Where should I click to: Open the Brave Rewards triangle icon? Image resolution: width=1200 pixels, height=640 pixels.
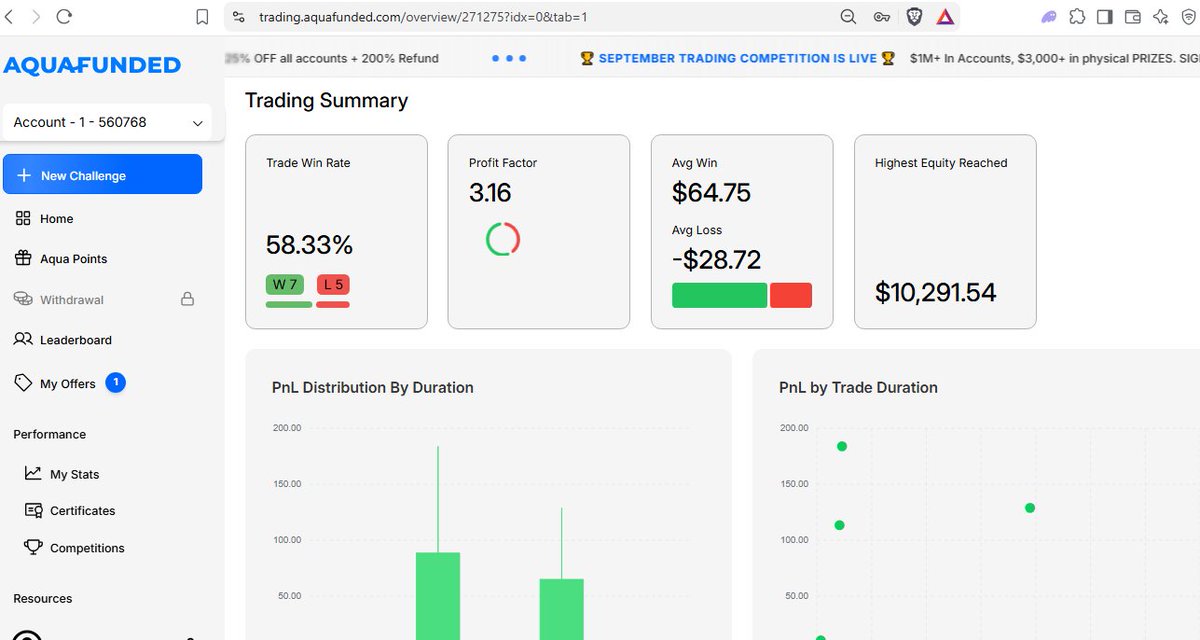point(945,17)
